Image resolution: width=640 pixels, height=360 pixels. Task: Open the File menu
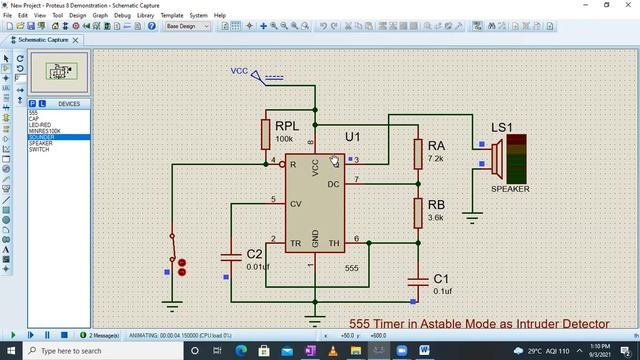[7, 16]
